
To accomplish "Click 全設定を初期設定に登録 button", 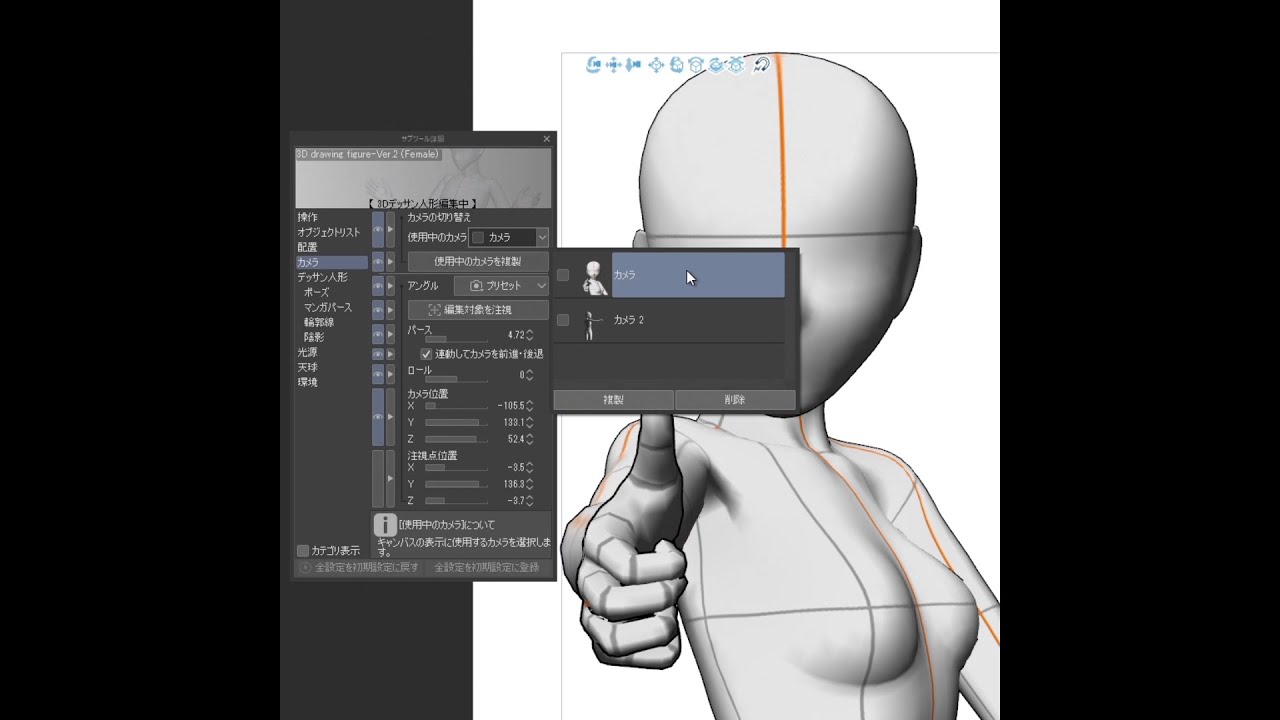I will coord(486,567).
